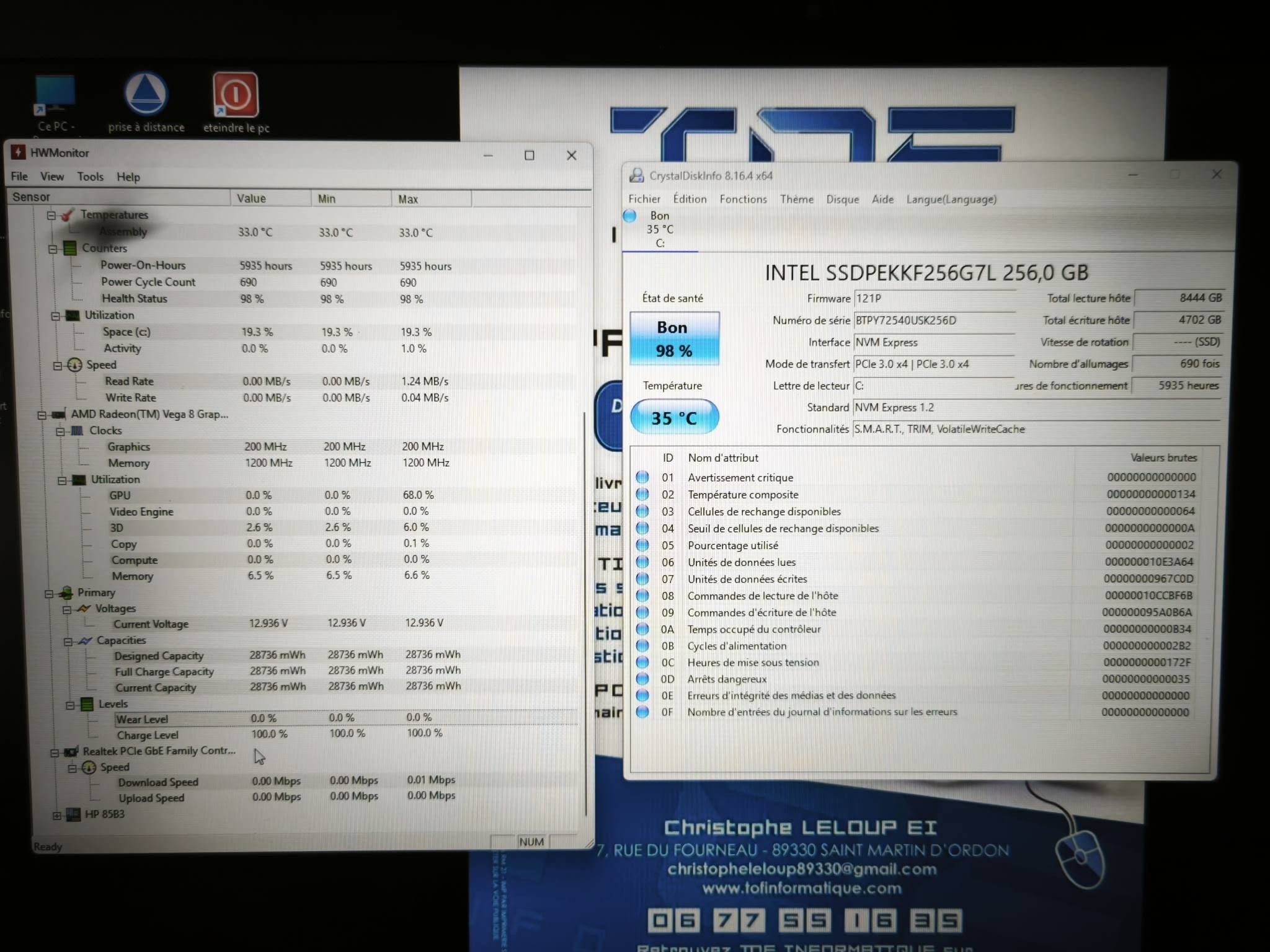Click thermometer icon beside Temperatures
This screenshot has height=952, width=1270.
68,214
